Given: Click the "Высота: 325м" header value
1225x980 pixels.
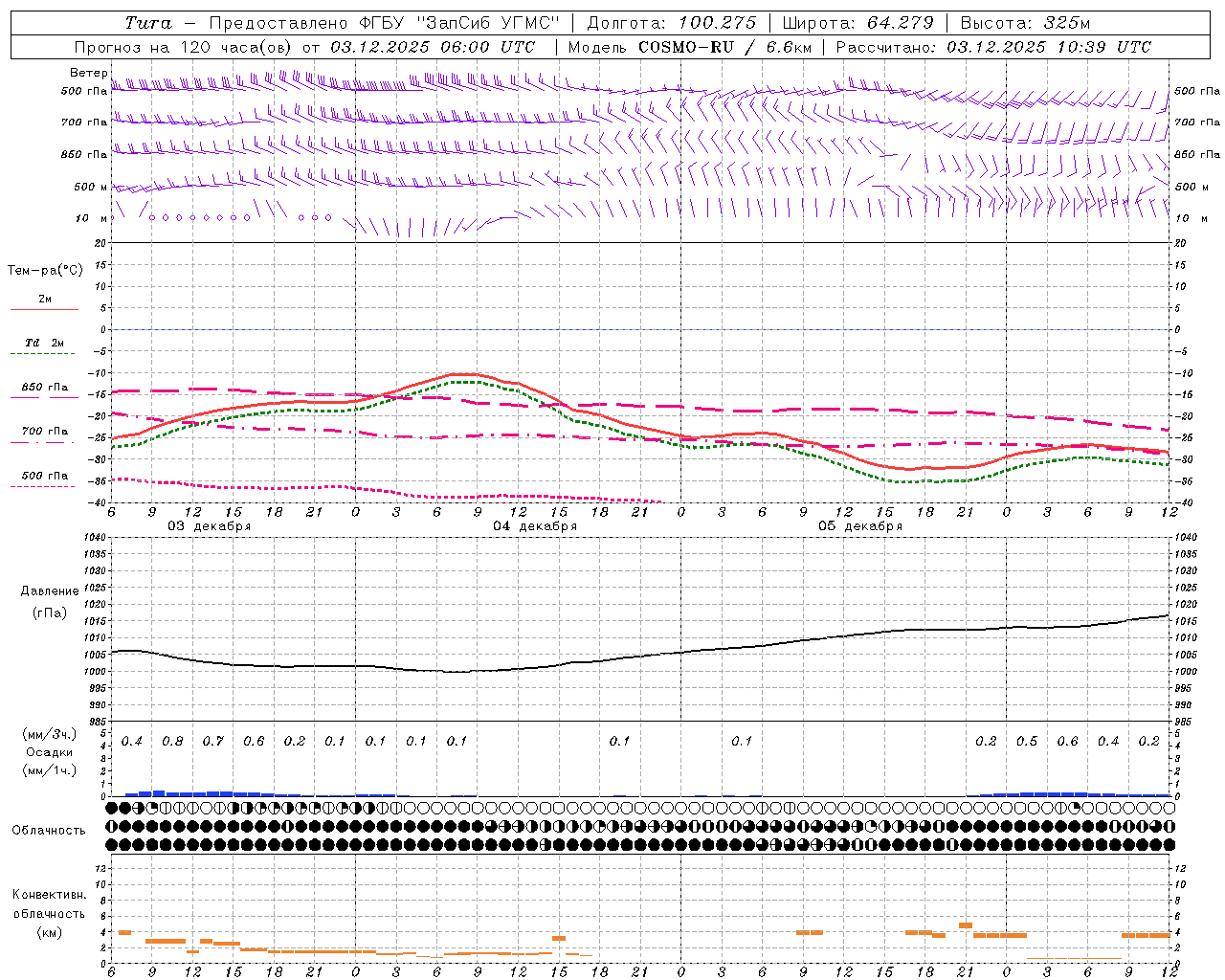Looking at the screenshot, I should (1025, 23).
